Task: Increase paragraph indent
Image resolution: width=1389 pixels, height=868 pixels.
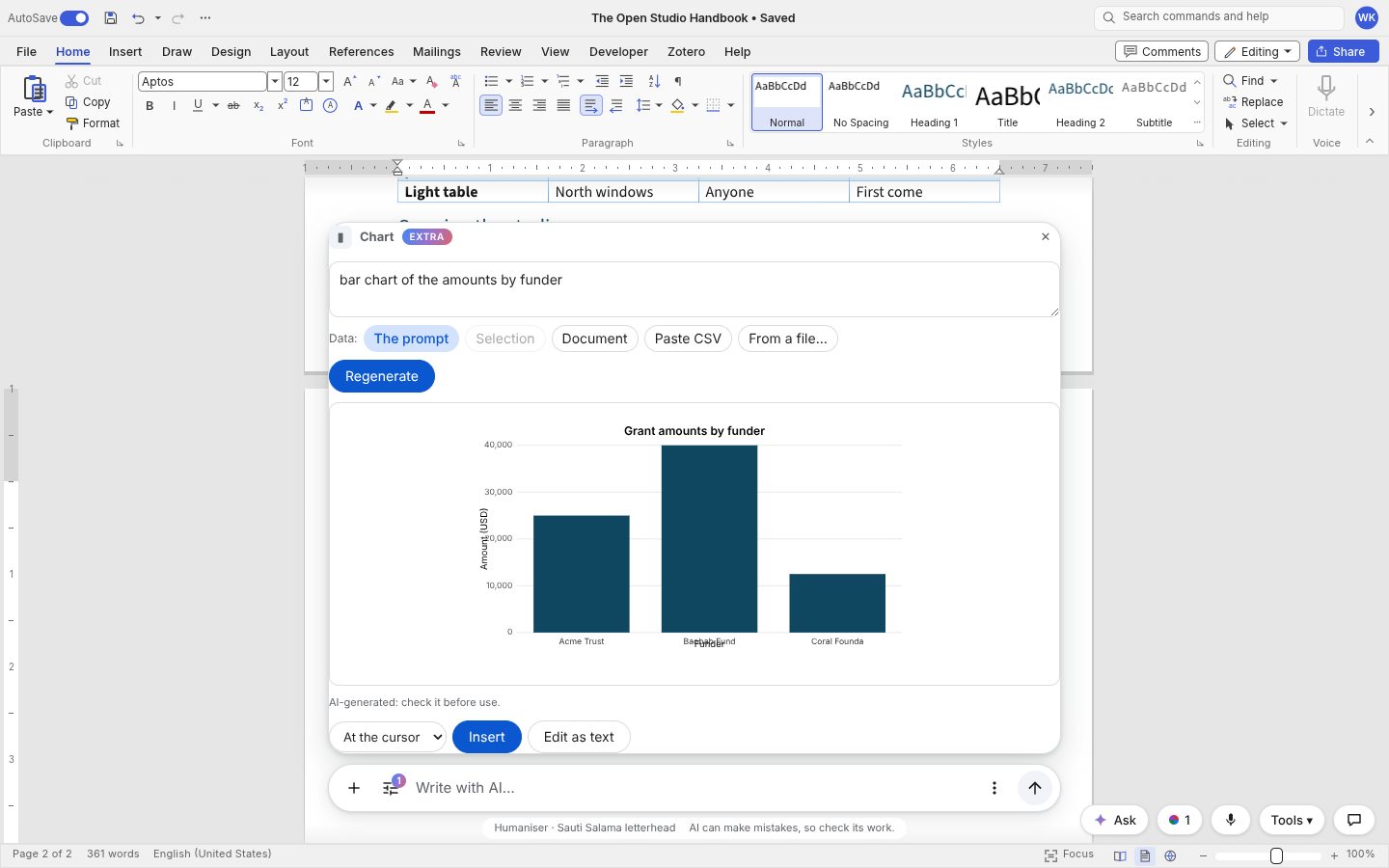Action: click(x=626, y=81)
